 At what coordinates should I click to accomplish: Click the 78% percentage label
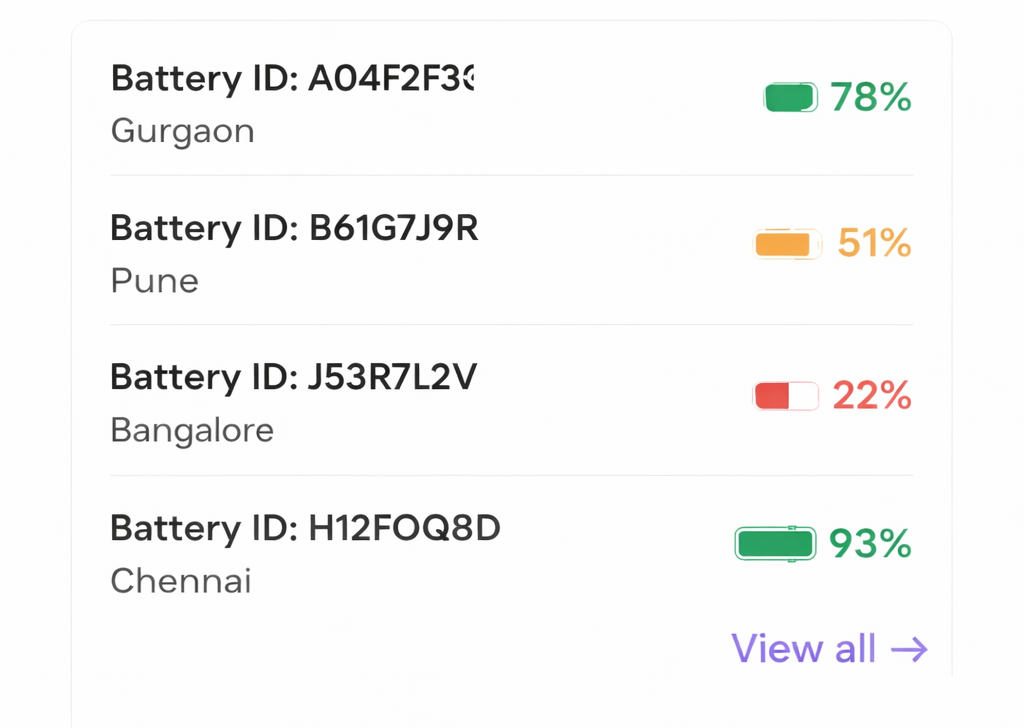tap(871, 98)
